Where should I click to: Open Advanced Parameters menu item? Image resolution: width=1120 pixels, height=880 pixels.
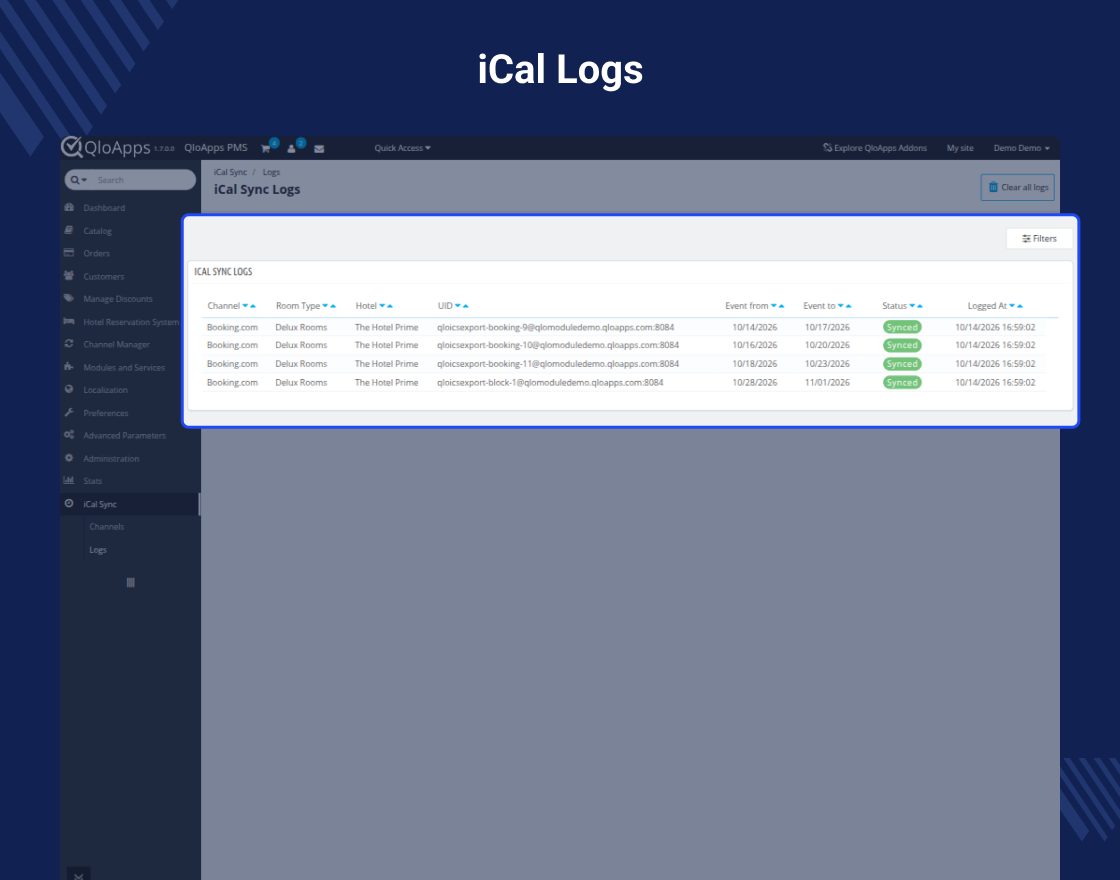[124, 436]
